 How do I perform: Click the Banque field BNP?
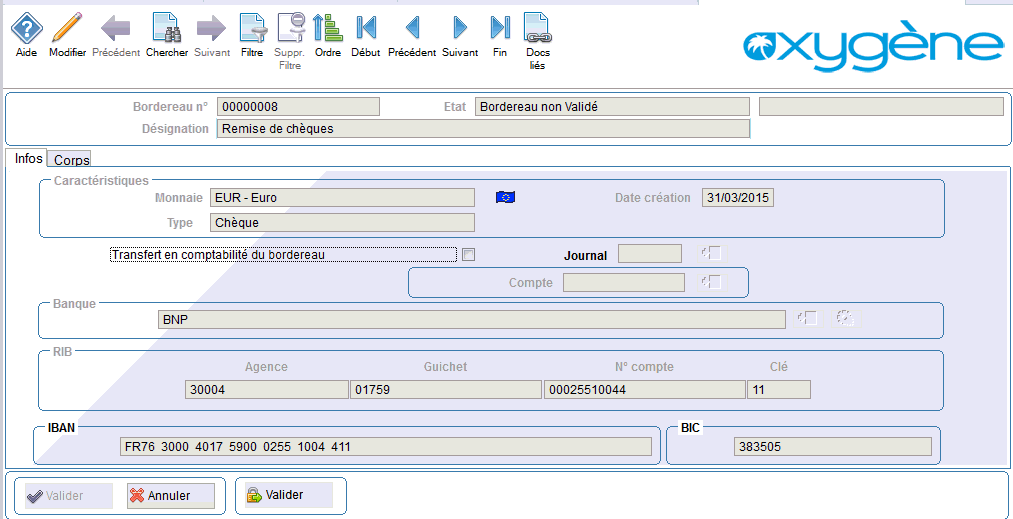click(x=472, y=319)
